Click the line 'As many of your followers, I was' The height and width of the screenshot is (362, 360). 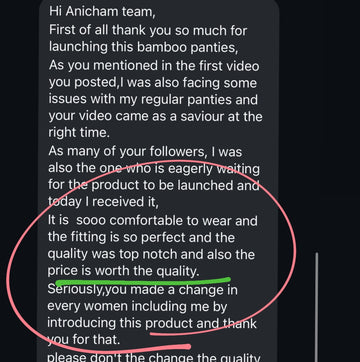click(x=145, y=151)
